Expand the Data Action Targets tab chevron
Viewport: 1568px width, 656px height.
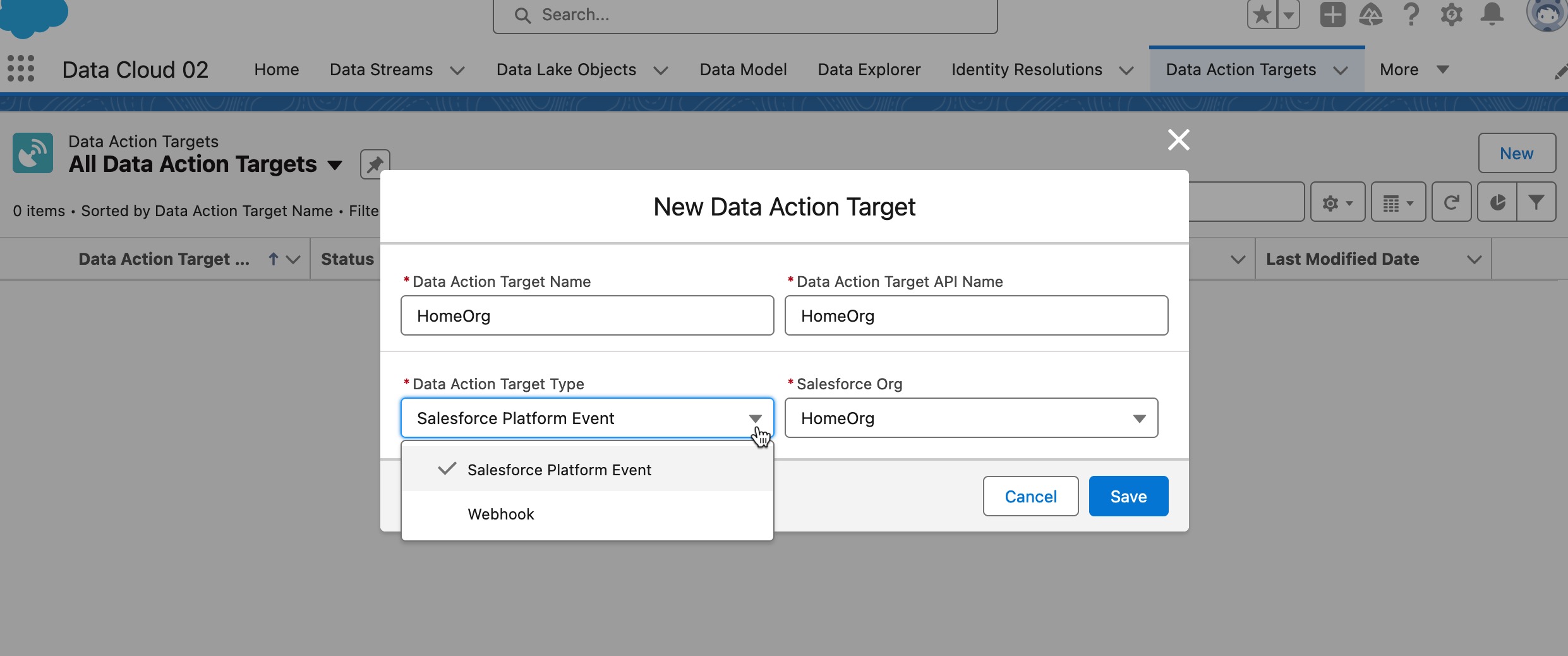(x=1341, y=70)
